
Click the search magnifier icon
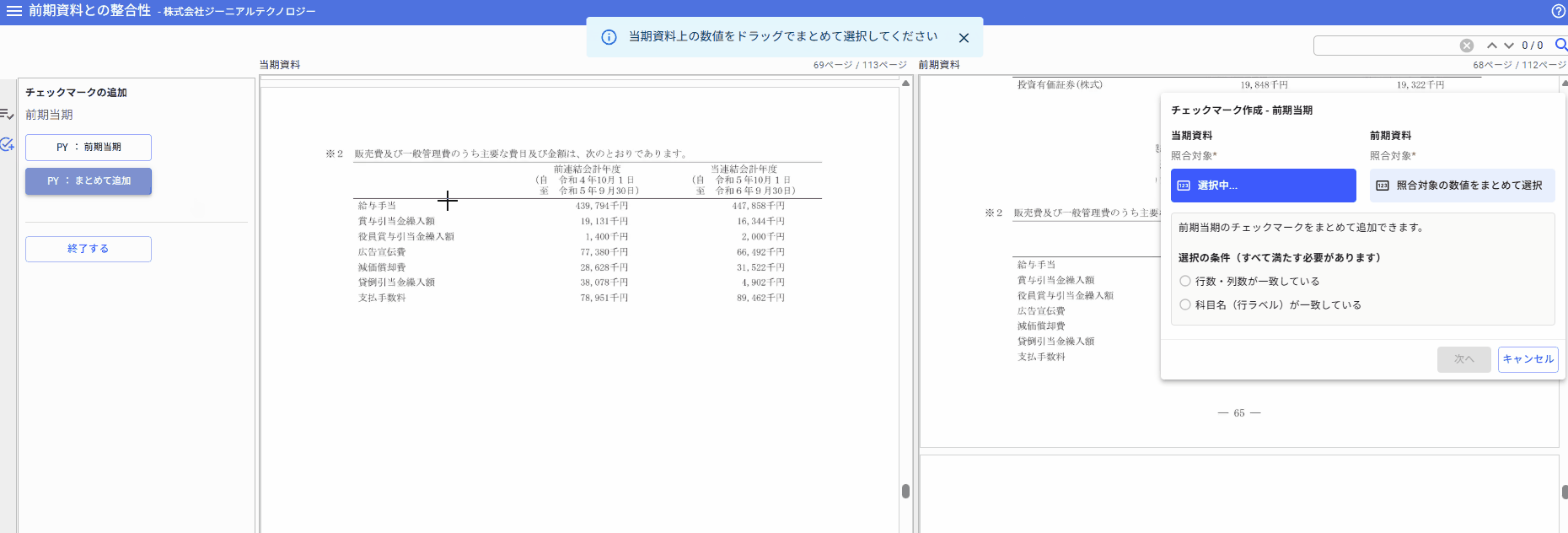1560,45
